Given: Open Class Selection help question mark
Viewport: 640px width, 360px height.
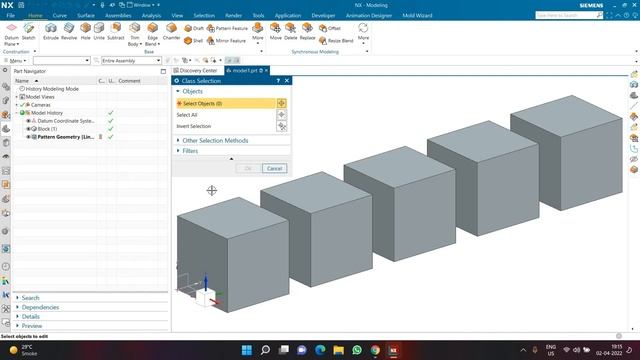Looking at the screenshot, I should (278, 81).
